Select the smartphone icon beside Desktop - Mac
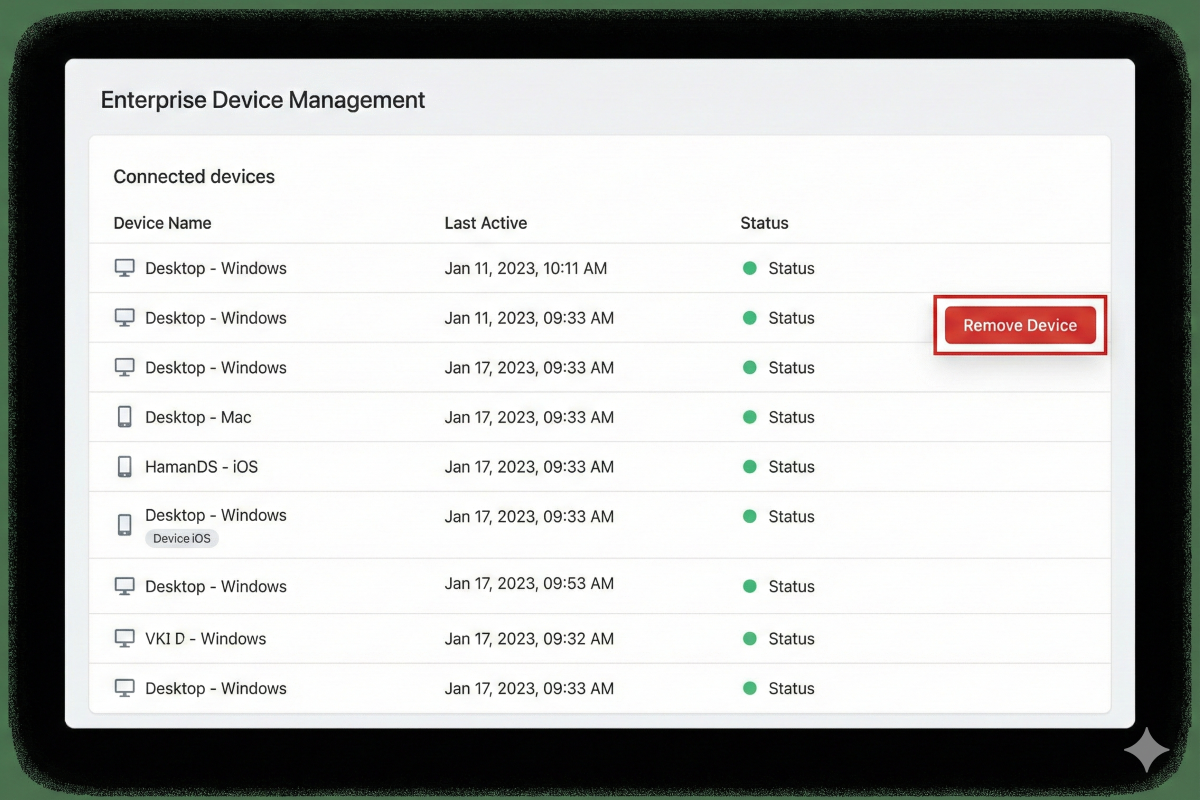The image size is (1200, 800). 124,416
